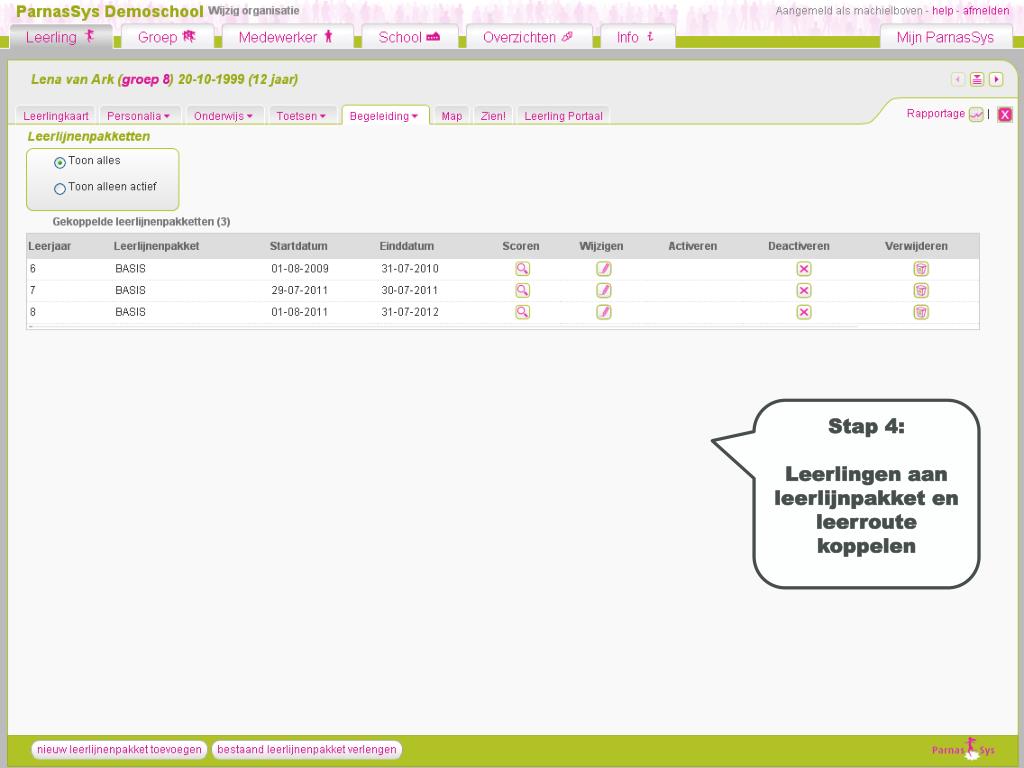Open the Info main tab

pyautogui.click(x=637, y=37)
